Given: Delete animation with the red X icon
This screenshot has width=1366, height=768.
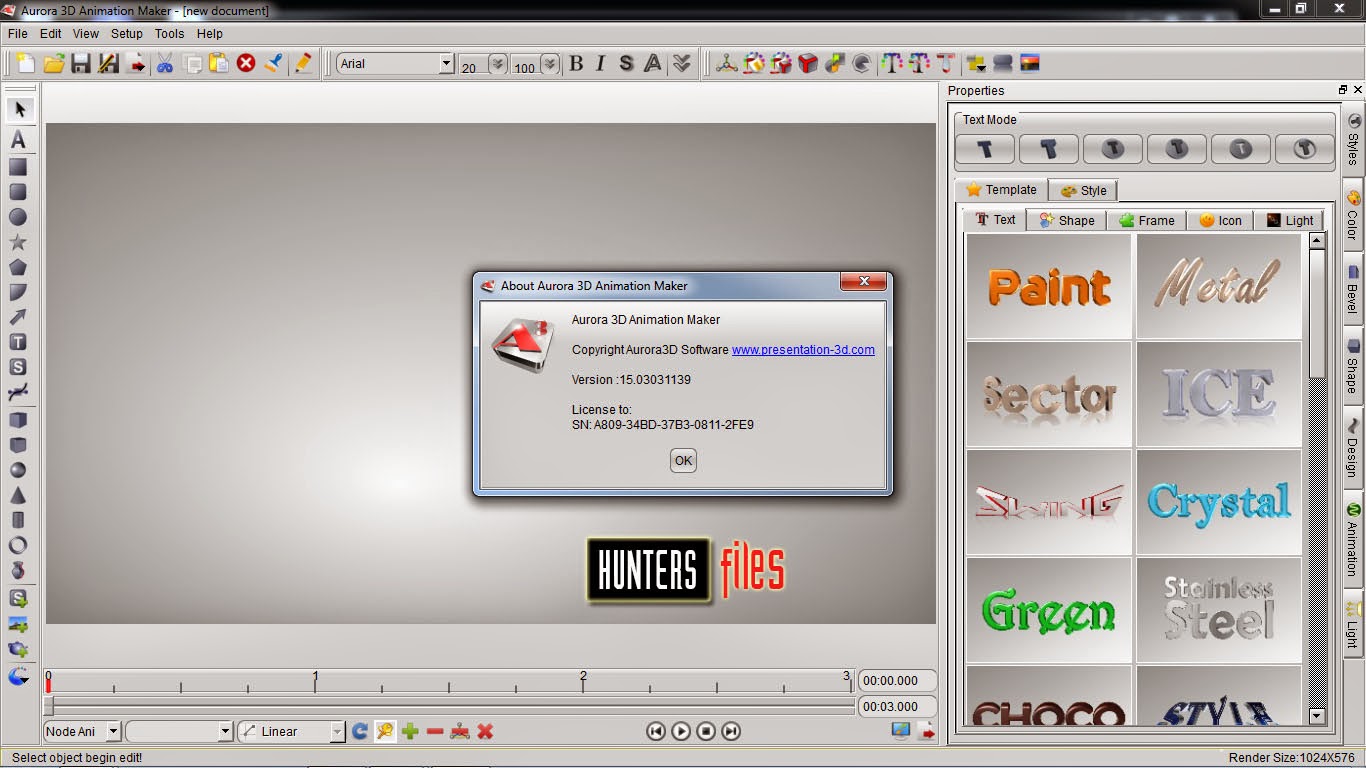Looking at the screenshot, I should pyautogui.click(x=485, y=731).
